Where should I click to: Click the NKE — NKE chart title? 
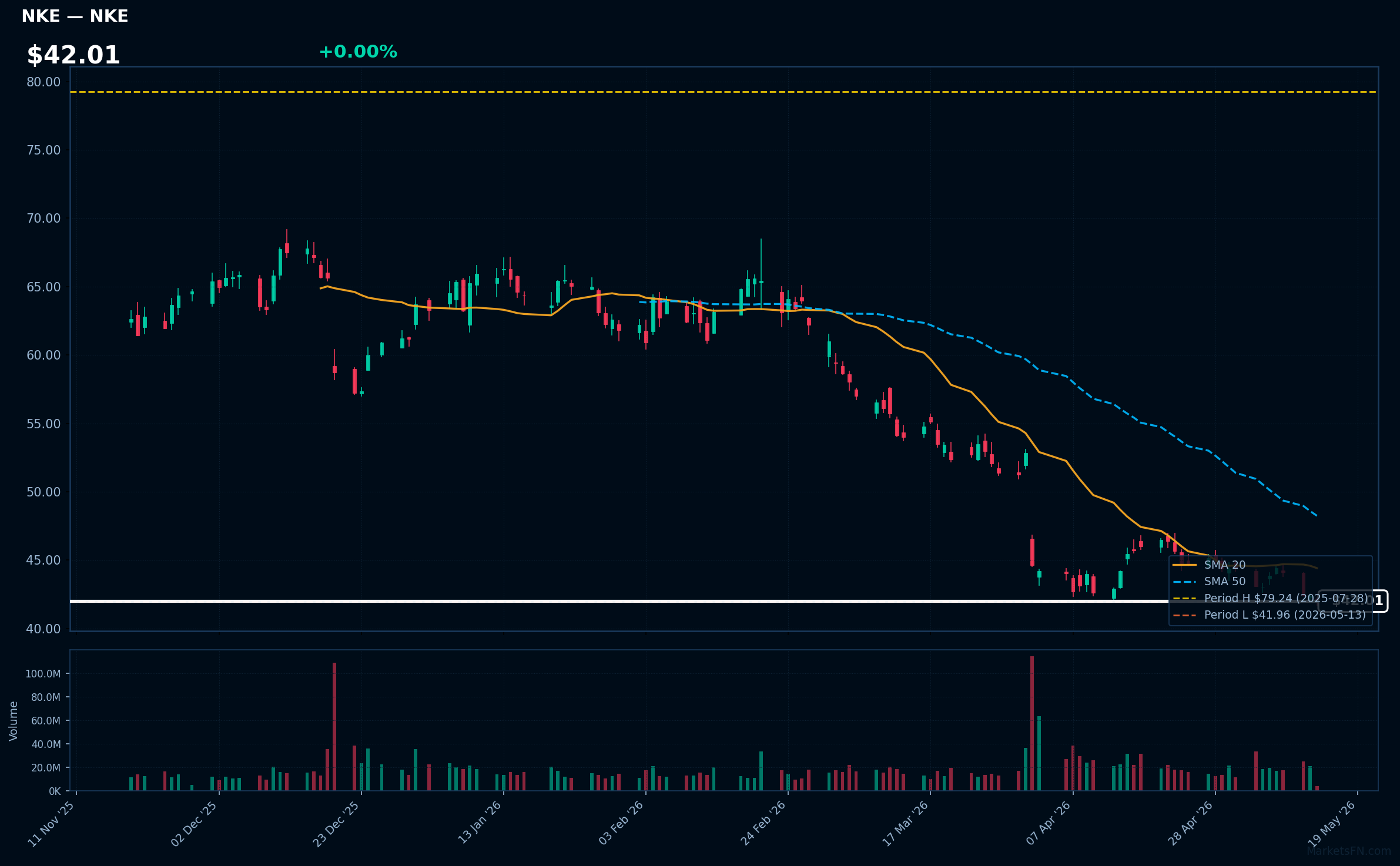point(75,16)
